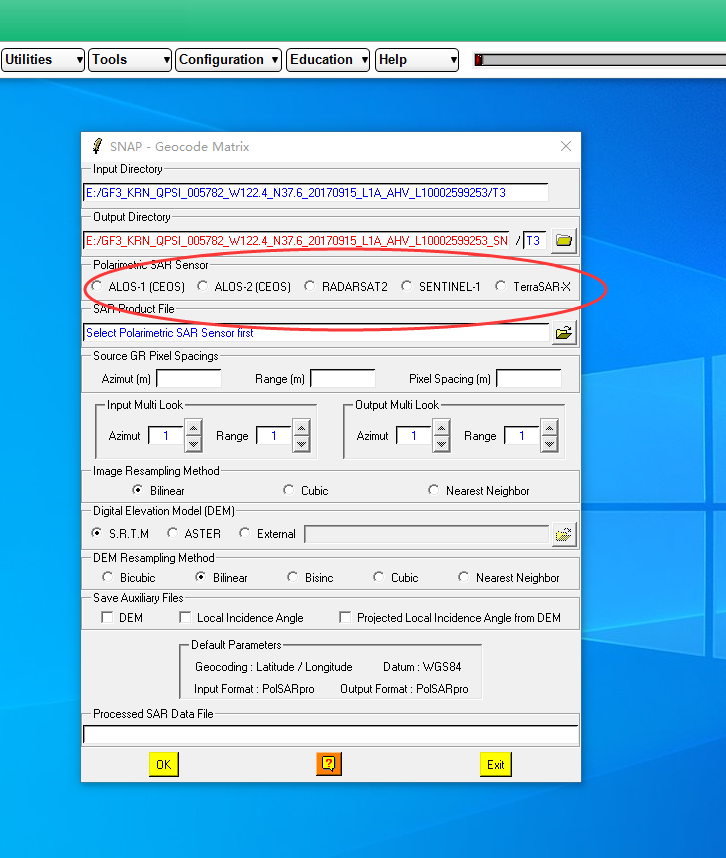Select Cubic DEM resampling method
726x858 pixels.
tap(379, 577)
